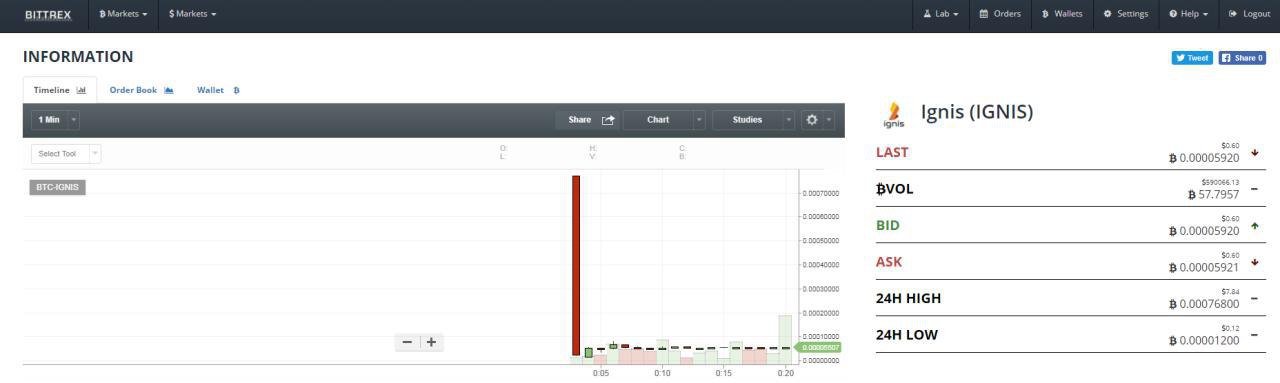The width and height of the screenshot is (1280, 383).
Task: Open the Wallets page
Action: (1062, 14)
